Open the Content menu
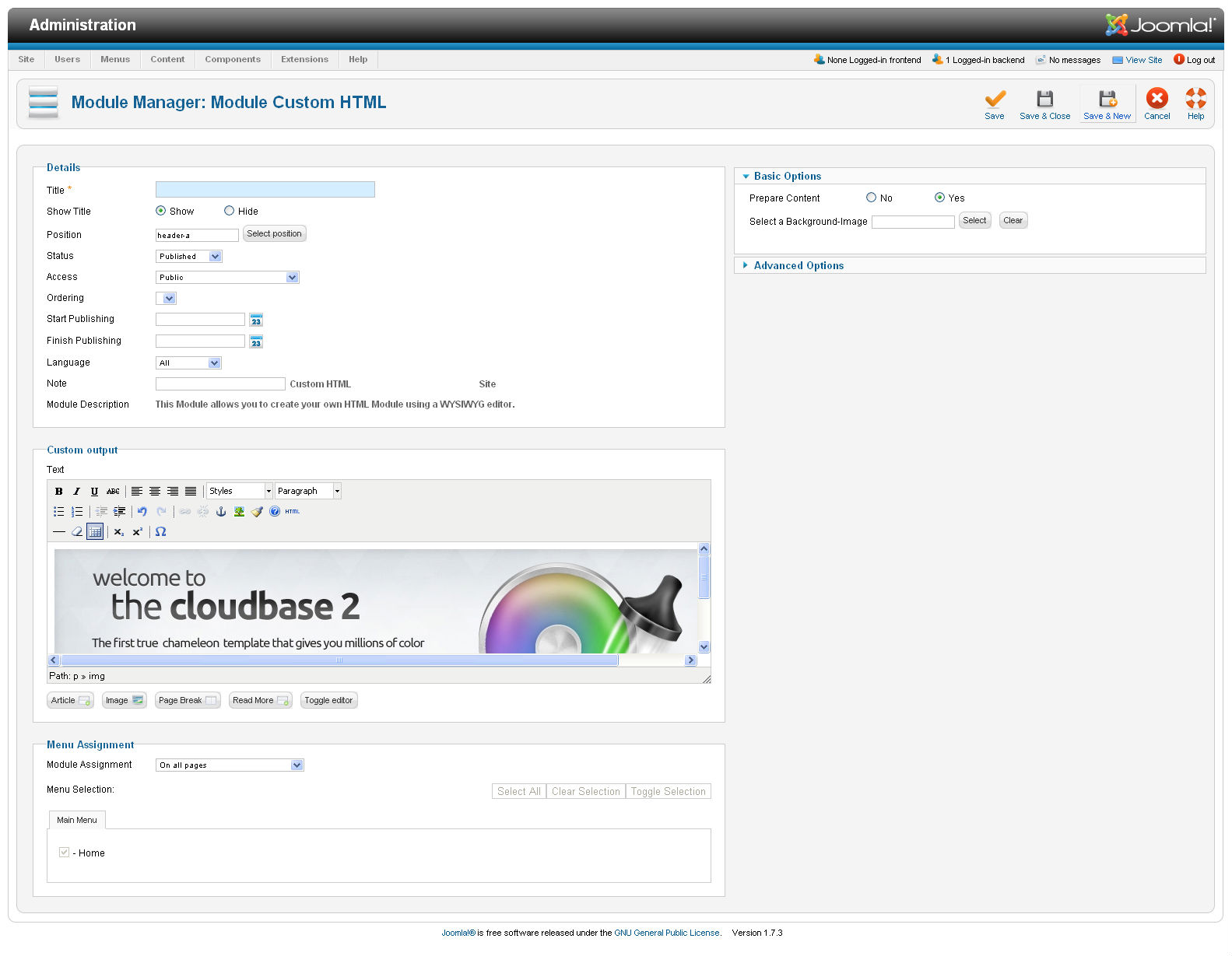 pyautogui.click(x=167, y=60)
